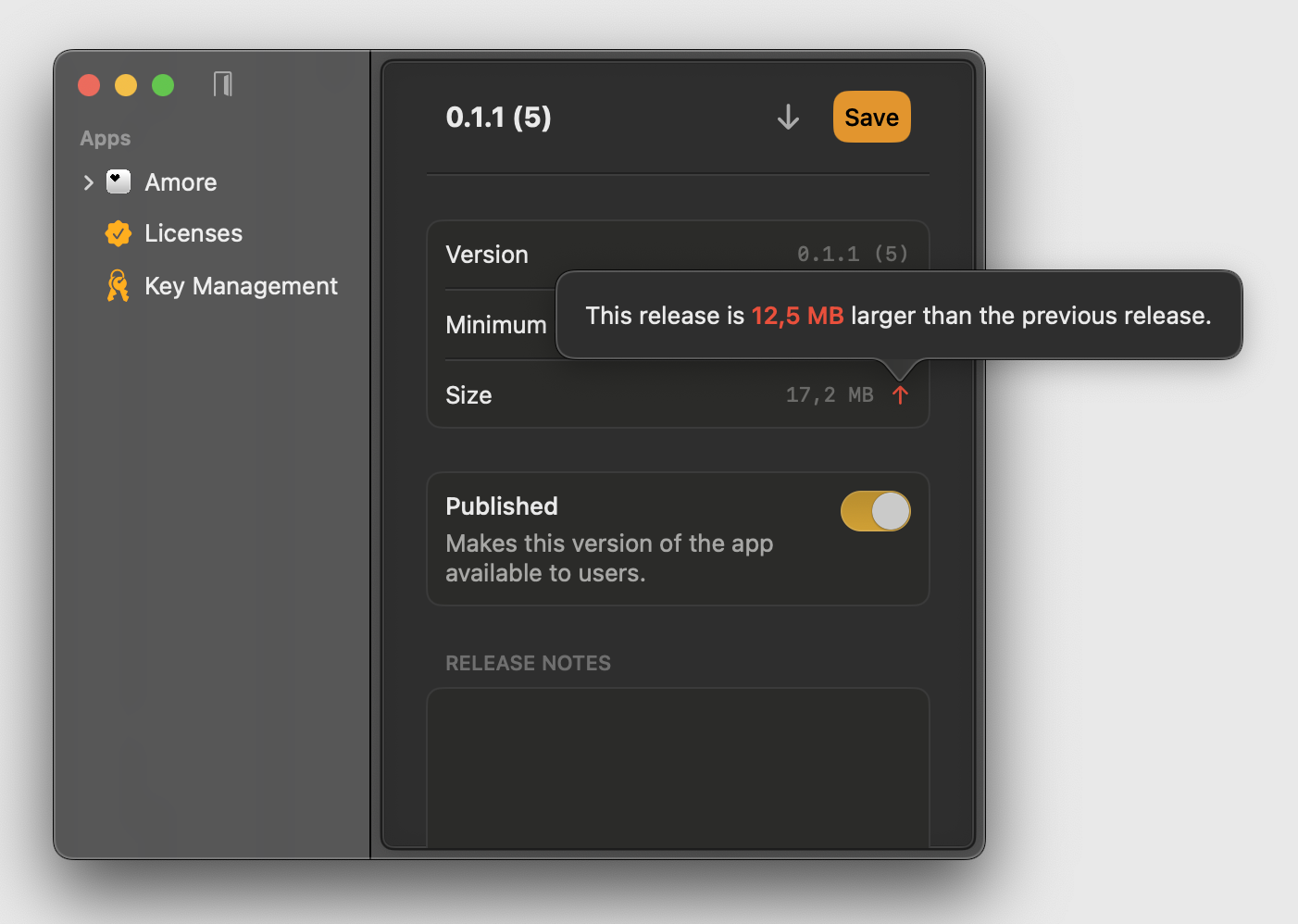The width and height of the screenshot is (1298, 924).
Task: Click the Key Management keys icon
Action: coord(118,286)
